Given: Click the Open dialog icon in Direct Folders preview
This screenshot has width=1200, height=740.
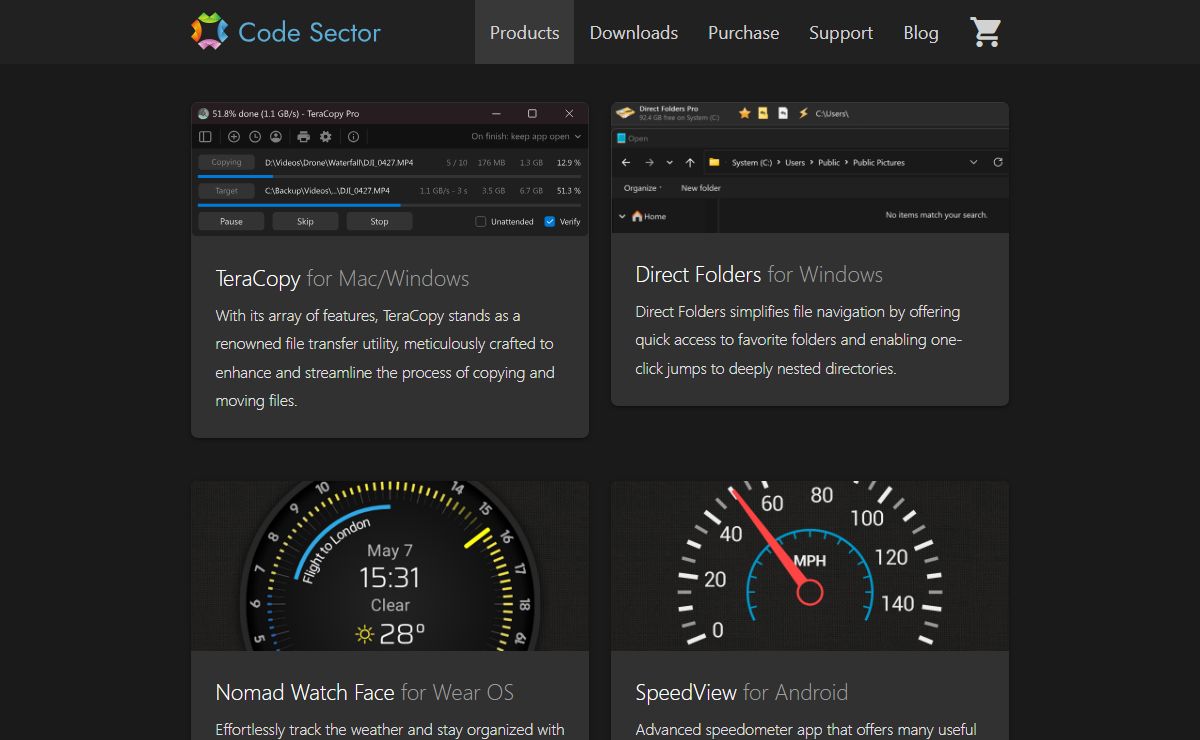Looking at the screenshot, I should (622, 139).
